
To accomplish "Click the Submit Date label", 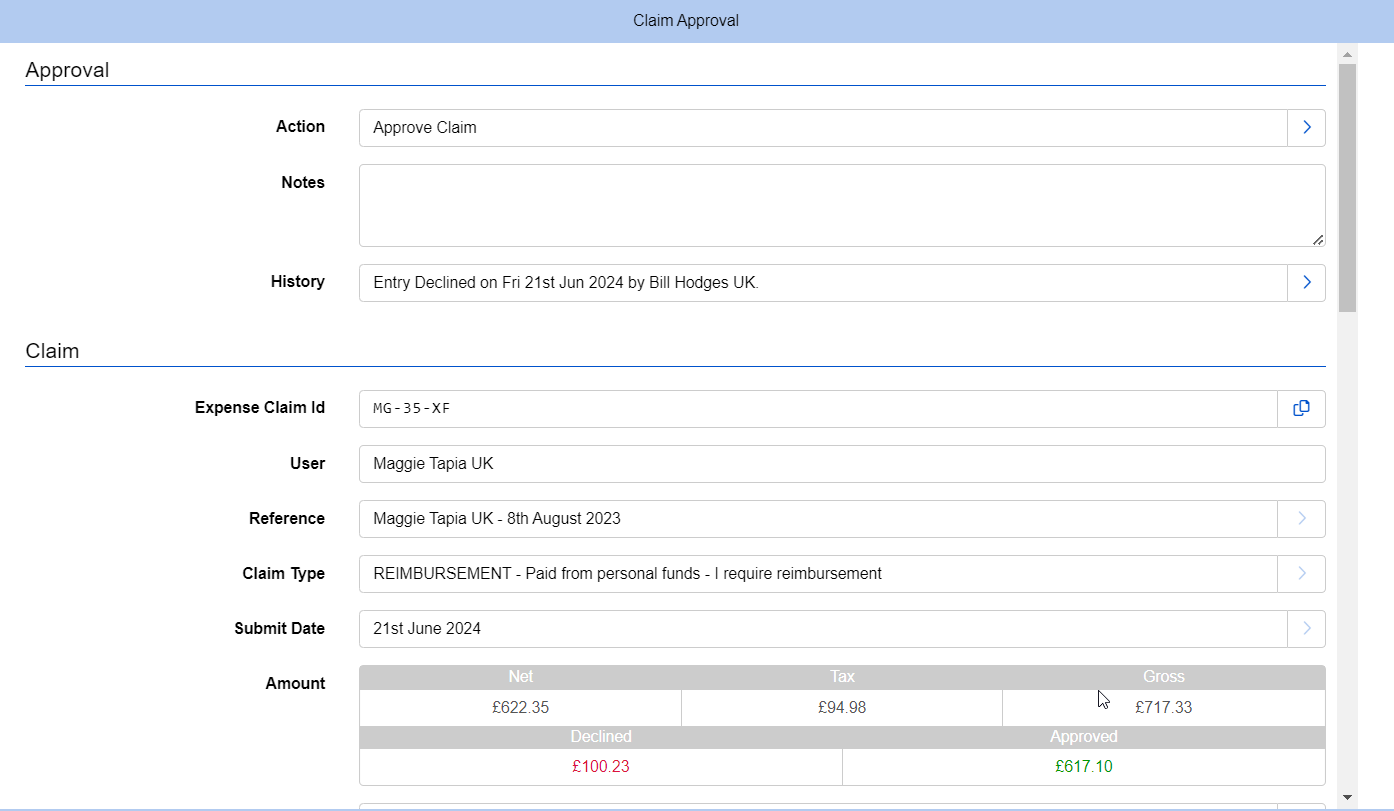I will [x=280, y=629].
